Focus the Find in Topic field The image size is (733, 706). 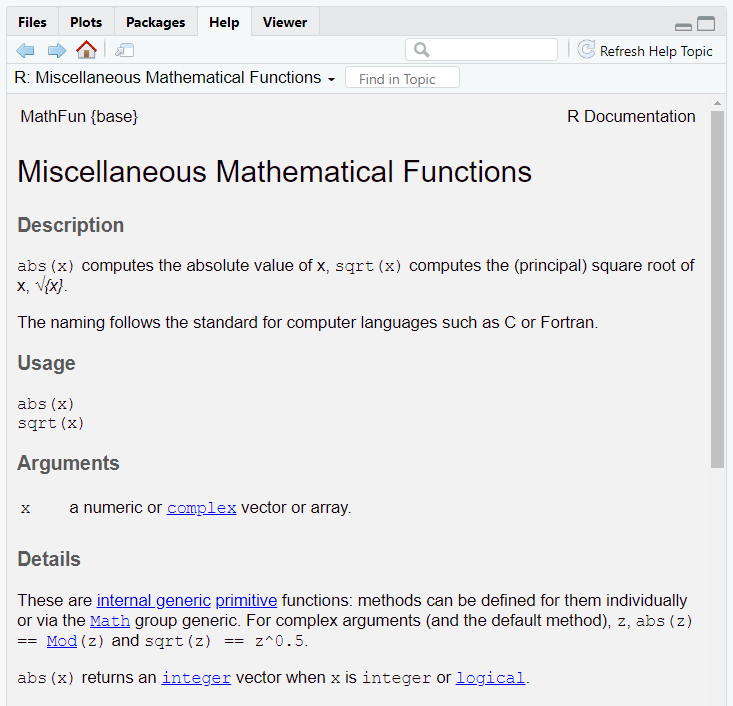point(402,78)
